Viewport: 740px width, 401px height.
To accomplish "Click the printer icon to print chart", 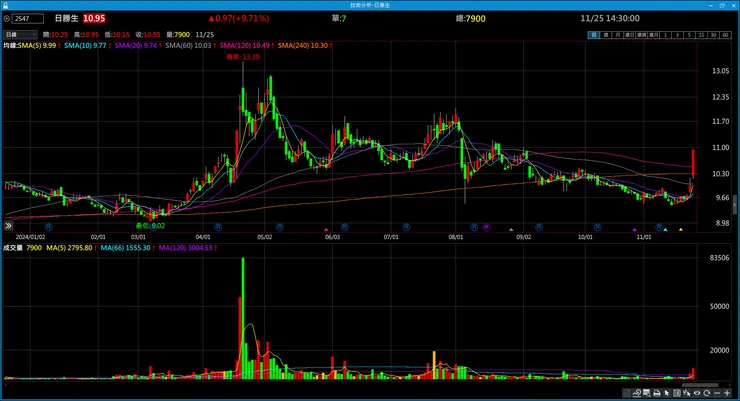I will click(657, 393).
